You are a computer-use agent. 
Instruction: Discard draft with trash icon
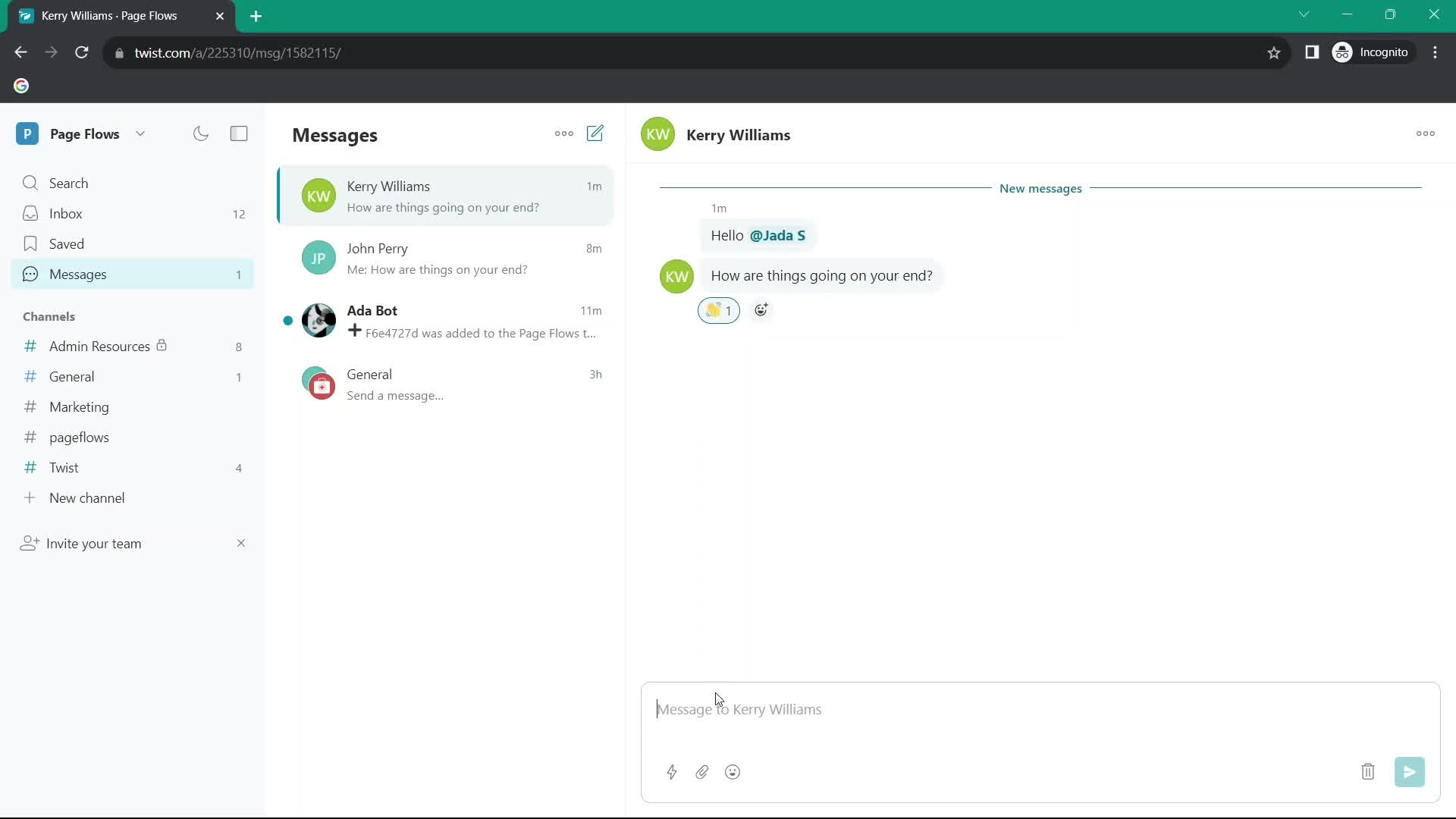(1368, 772)
